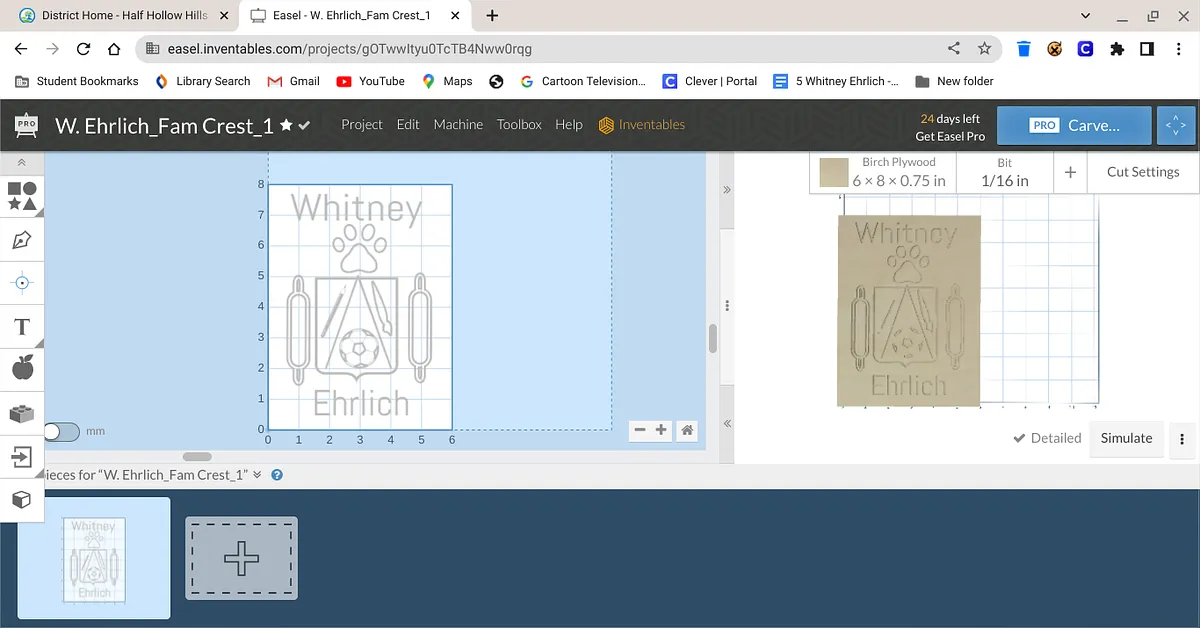The width and height of the screenshot is (1200, 628).
Task: Open the Inventables link
Action: (x=641, y=125)
